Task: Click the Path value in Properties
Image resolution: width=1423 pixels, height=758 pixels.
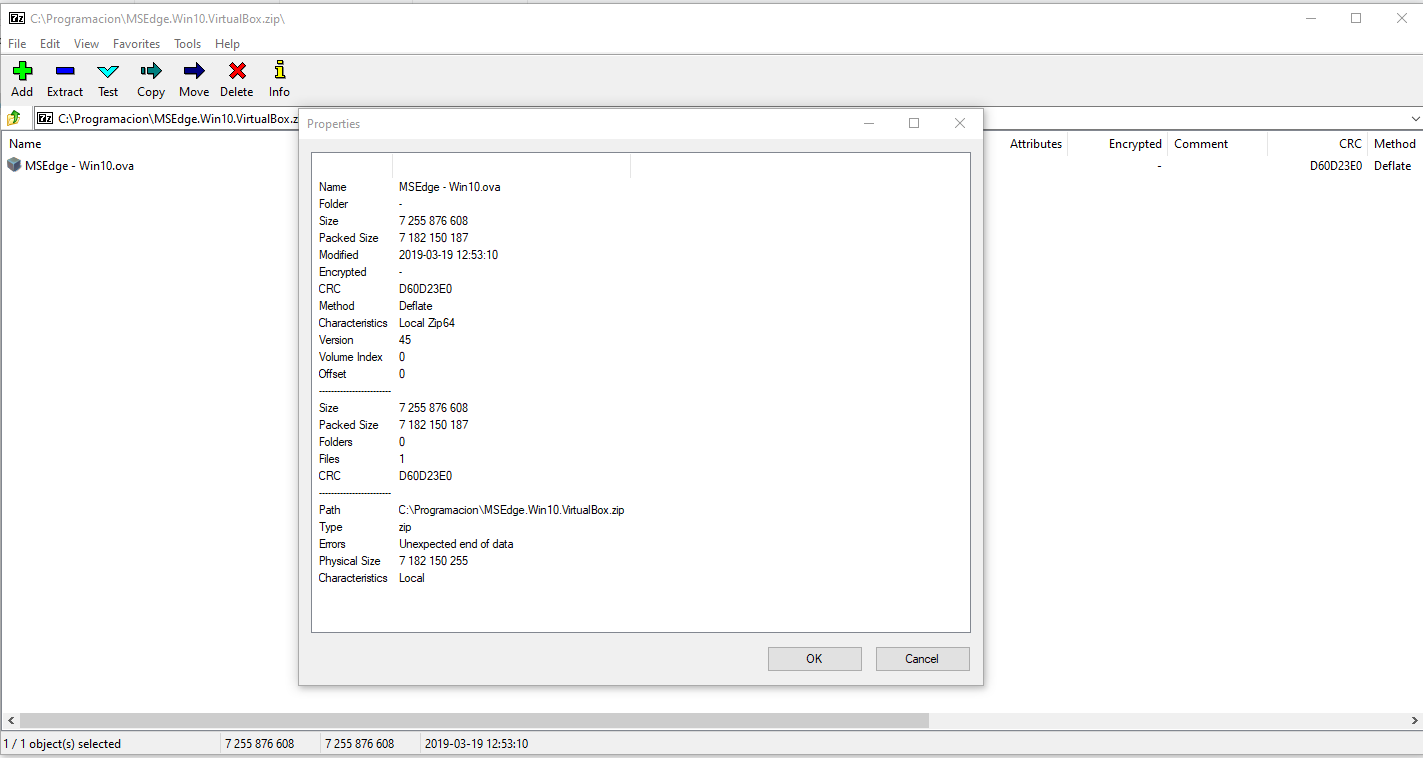Action: (511, 510)
